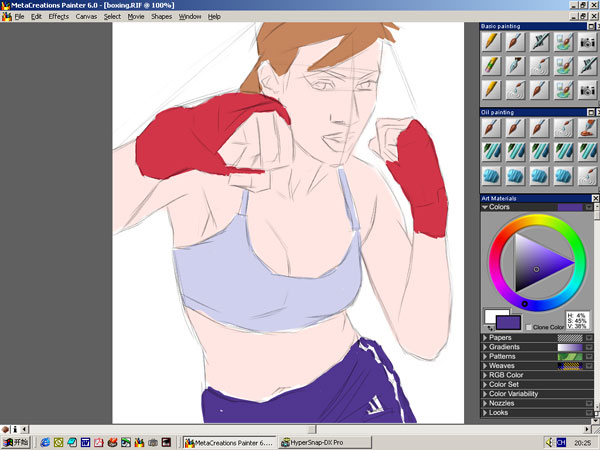The width and height of the screenshot is (600, 450).
Task: Select the purple primary color swatch
Action: coord(508,322)
